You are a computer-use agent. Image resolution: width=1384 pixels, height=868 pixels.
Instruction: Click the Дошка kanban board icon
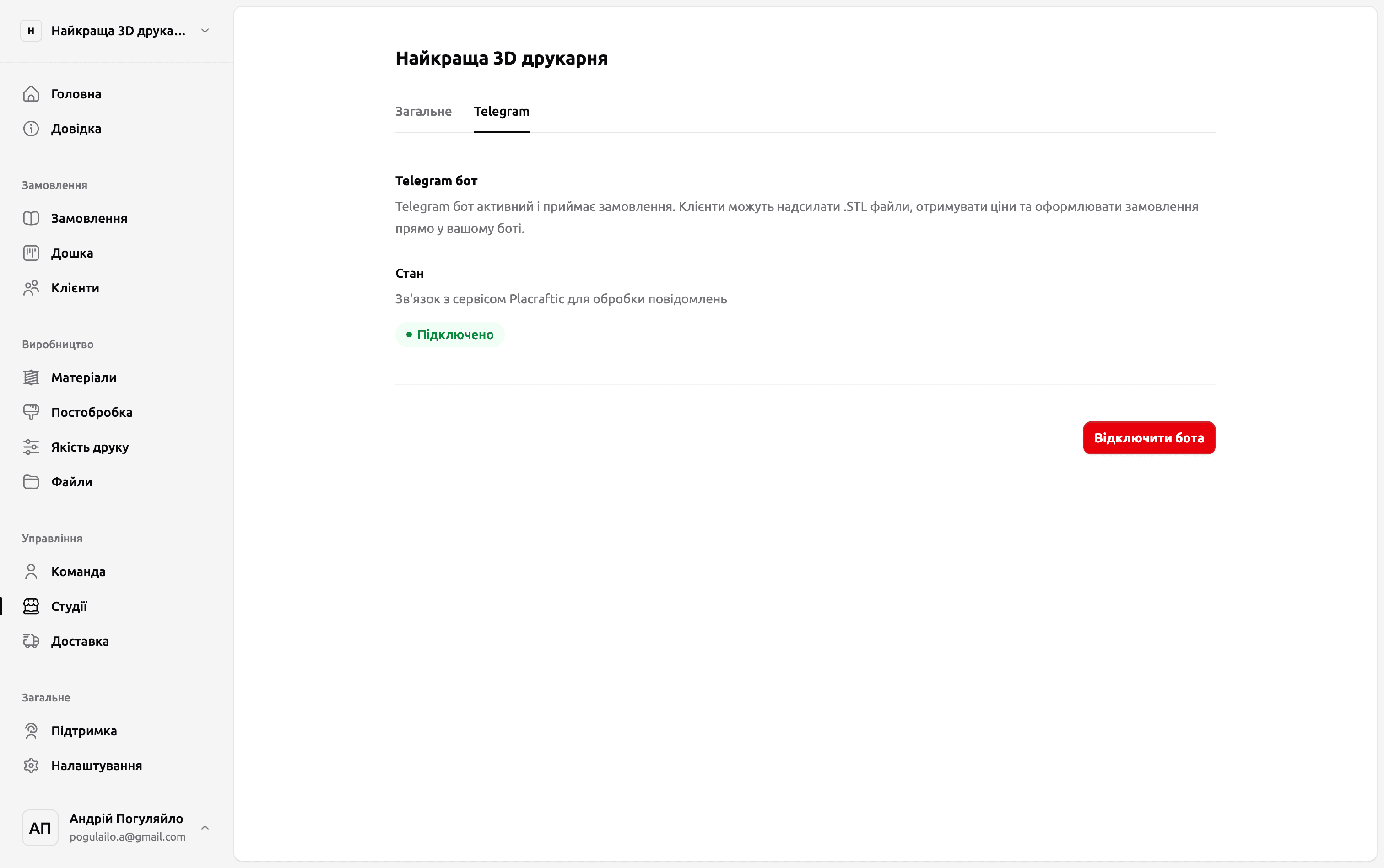tap(31, 253)
